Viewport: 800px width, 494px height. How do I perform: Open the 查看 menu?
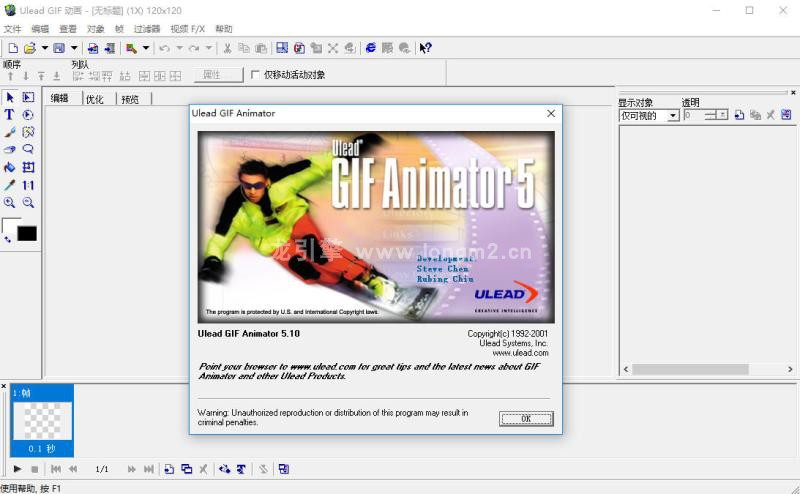[x=67, y=29]
